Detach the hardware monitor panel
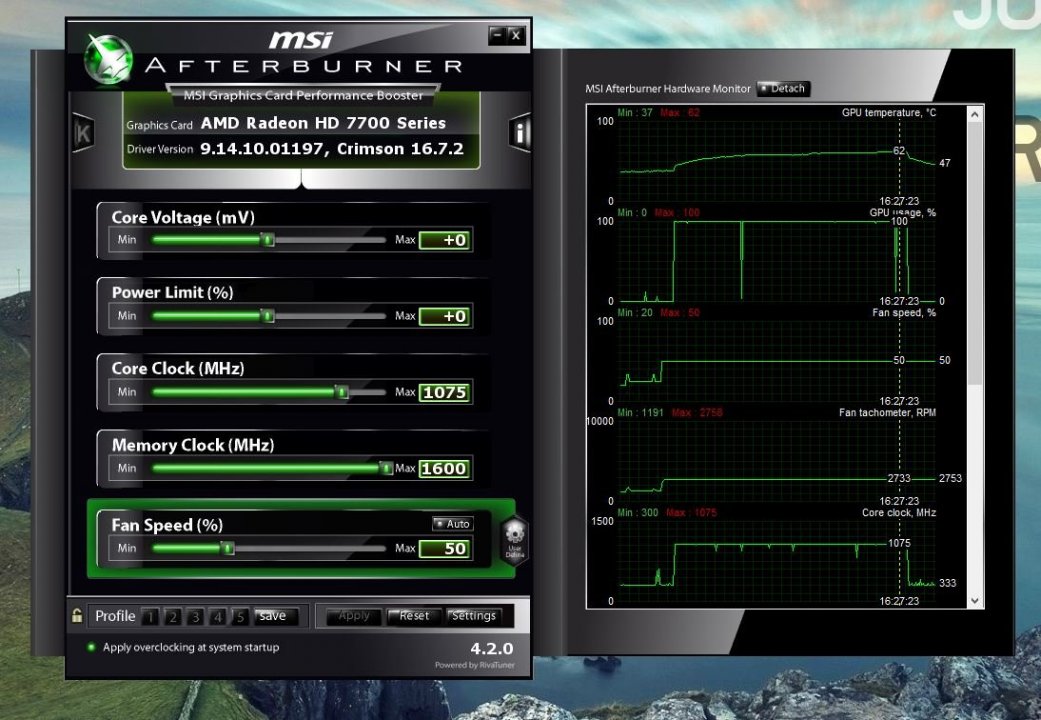This screenshot has height=720, width=1041. [x=783, y=88]
